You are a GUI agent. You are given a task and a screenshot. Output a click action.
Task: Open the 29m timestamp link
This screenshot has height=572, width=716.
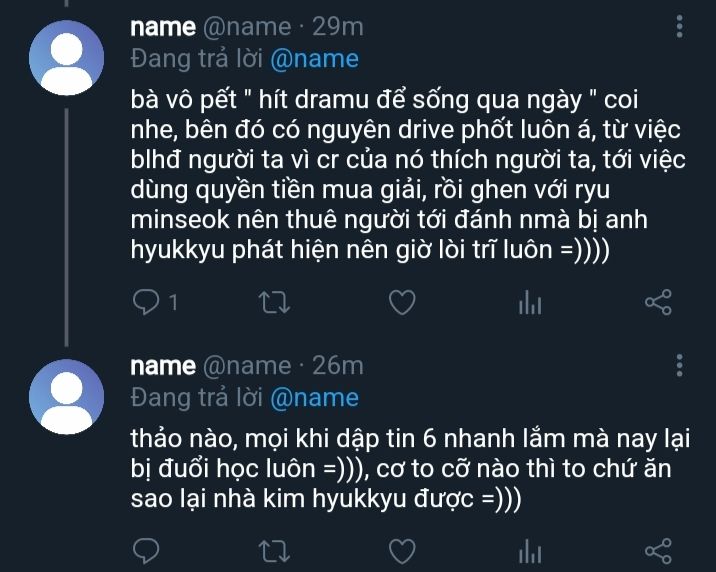[337, 27]
